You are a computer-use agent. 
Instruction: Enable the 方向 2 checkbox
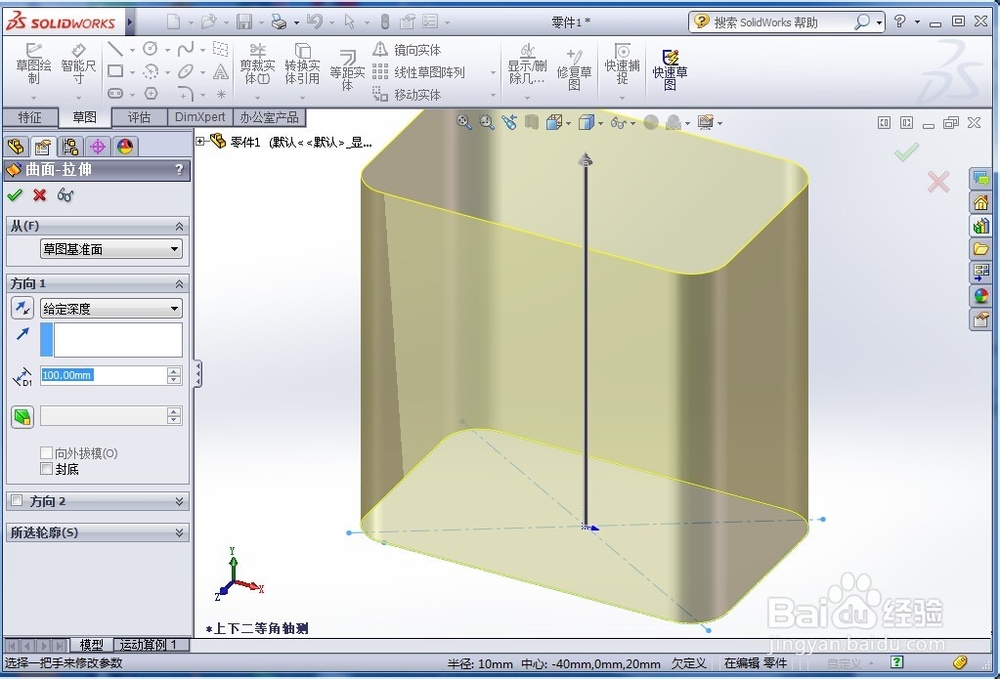pos(17,500)
